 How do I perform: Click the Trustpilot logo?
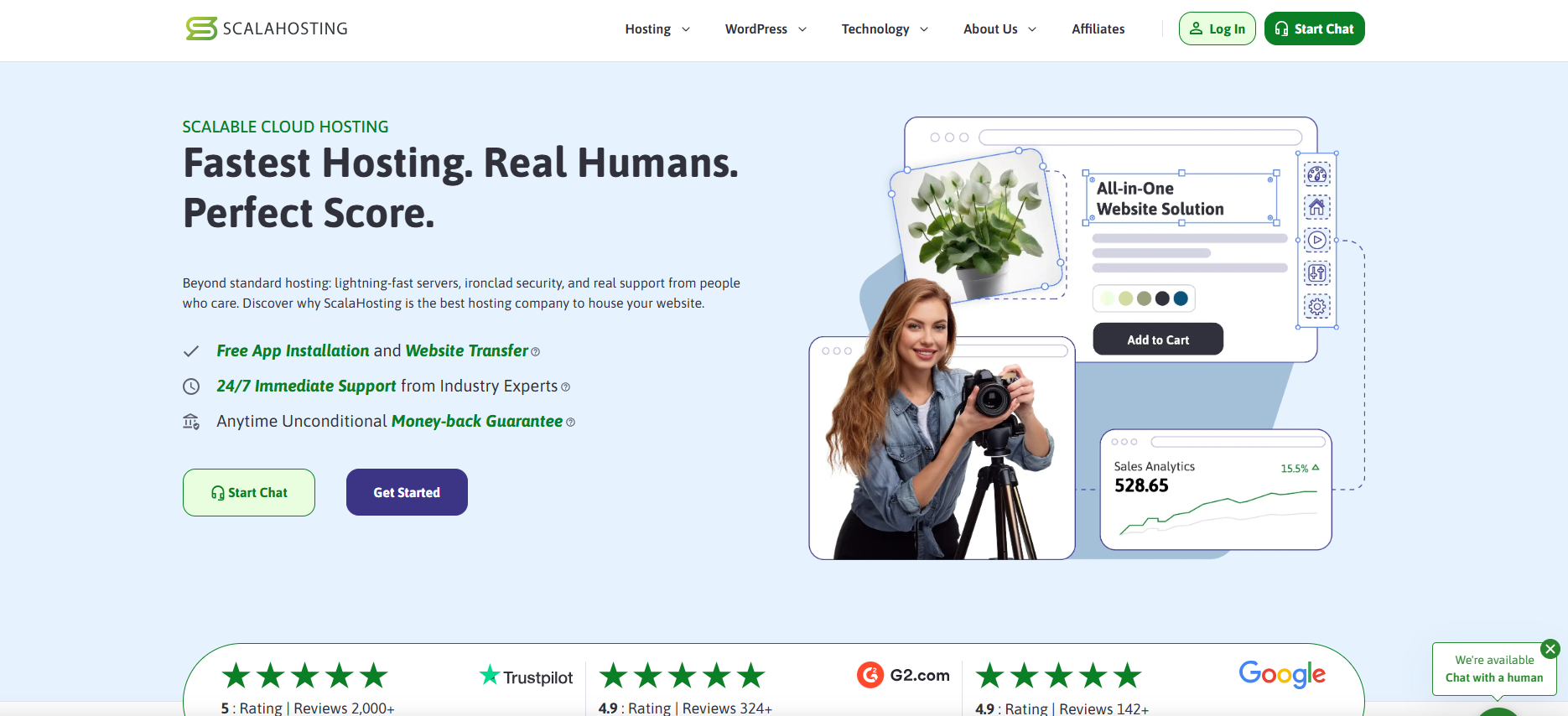526,677
